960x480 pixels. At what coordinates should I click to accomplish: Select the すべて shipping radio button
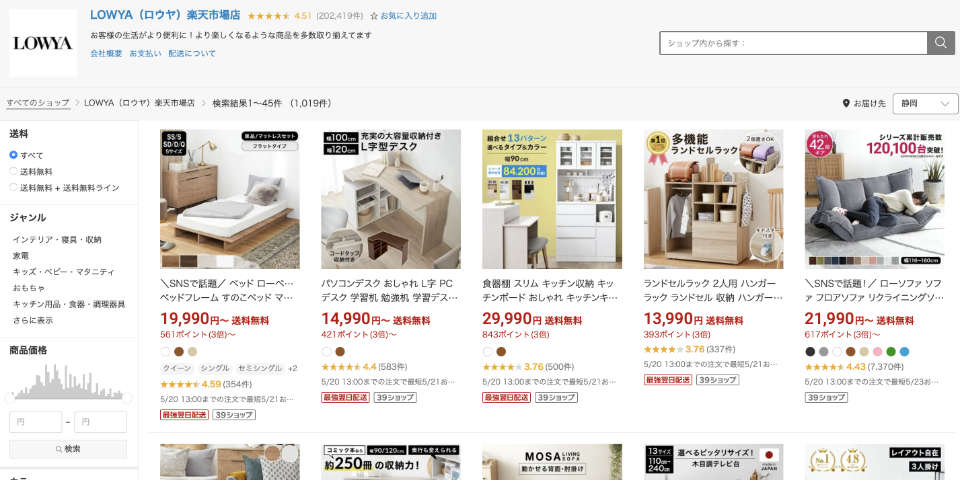[x=13, y=155]
